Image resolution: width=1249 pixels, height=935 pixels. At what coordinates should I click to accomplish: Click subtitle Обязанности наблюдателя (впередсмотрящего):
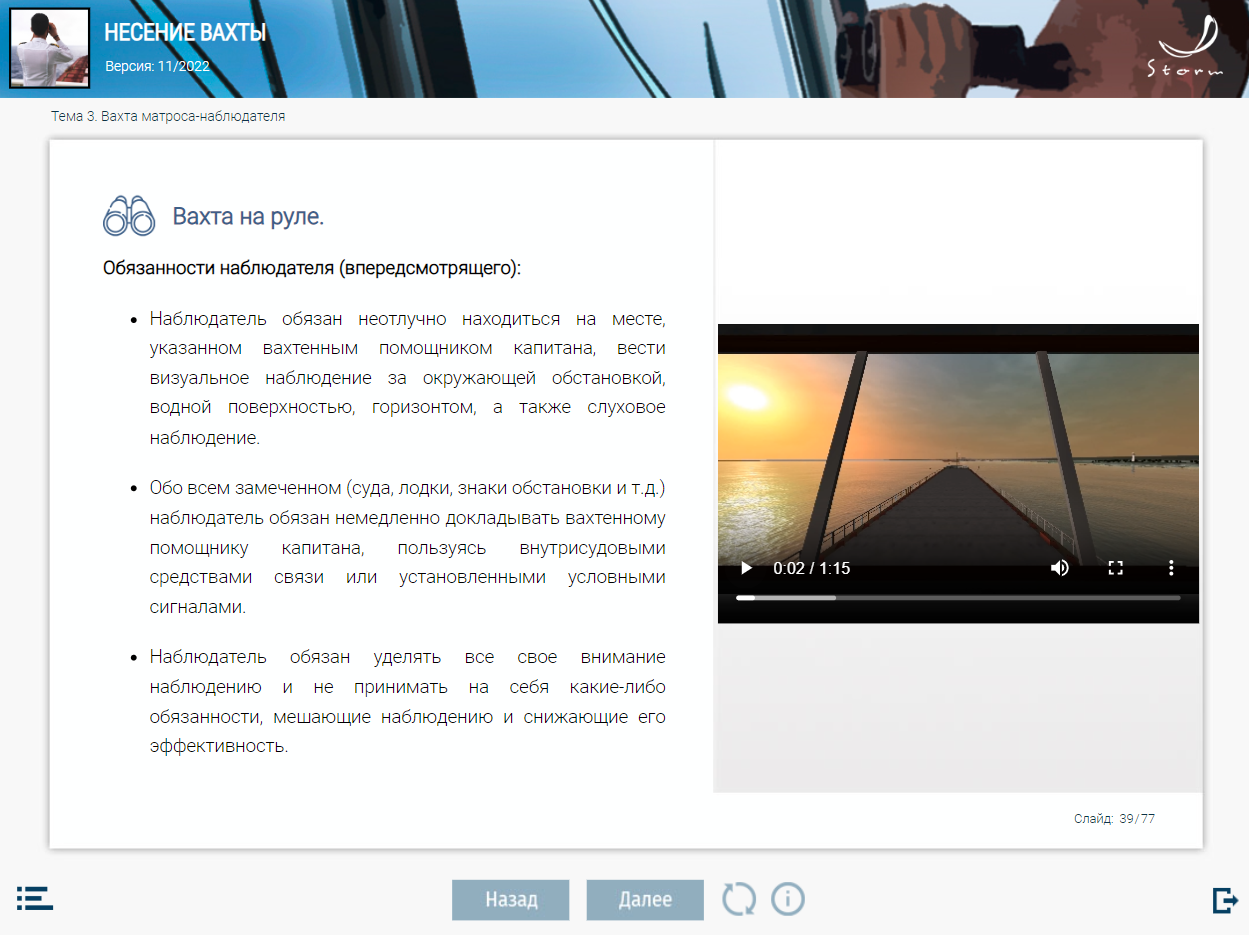312,269
